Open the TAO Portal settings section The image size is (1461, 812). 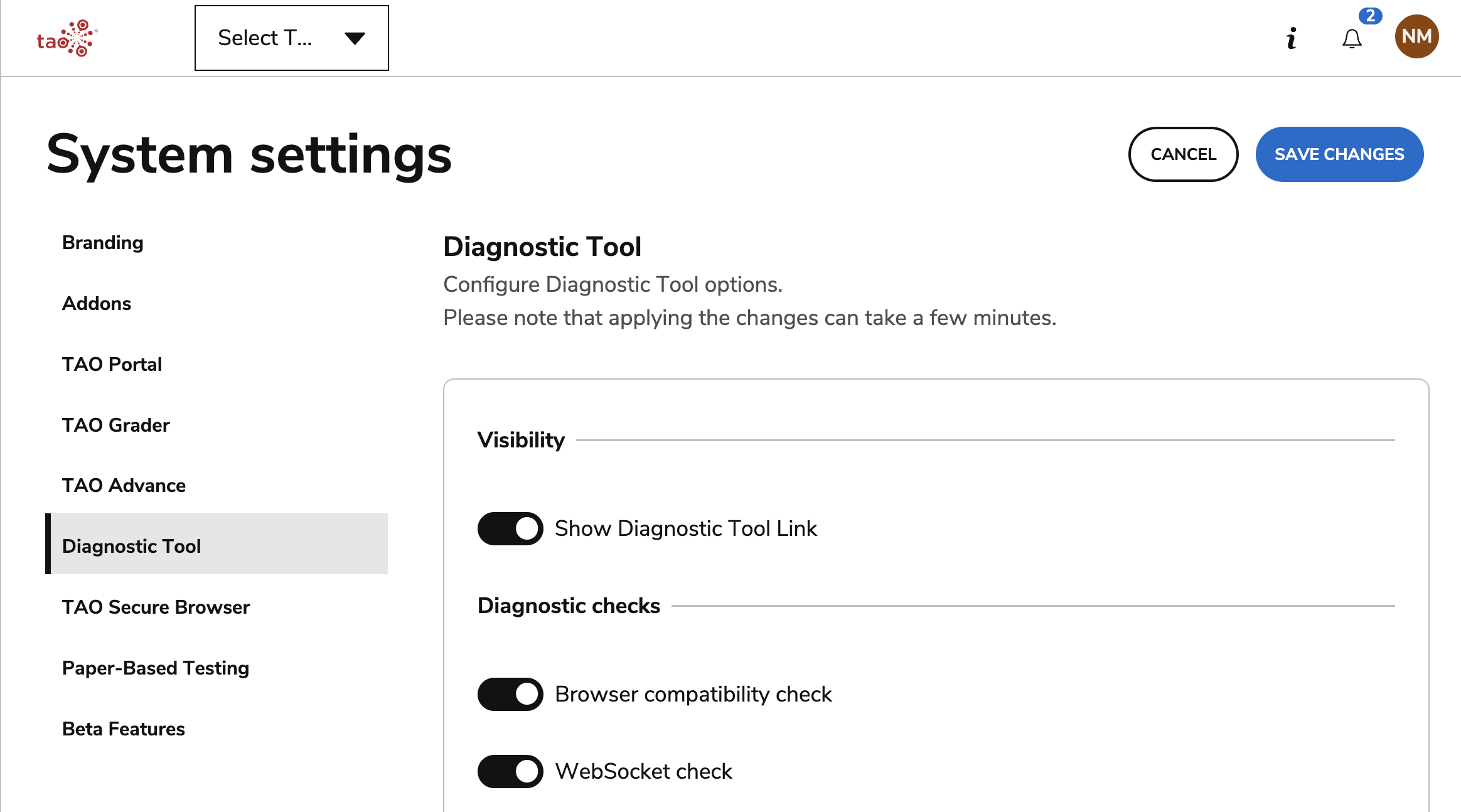point(217,365)
